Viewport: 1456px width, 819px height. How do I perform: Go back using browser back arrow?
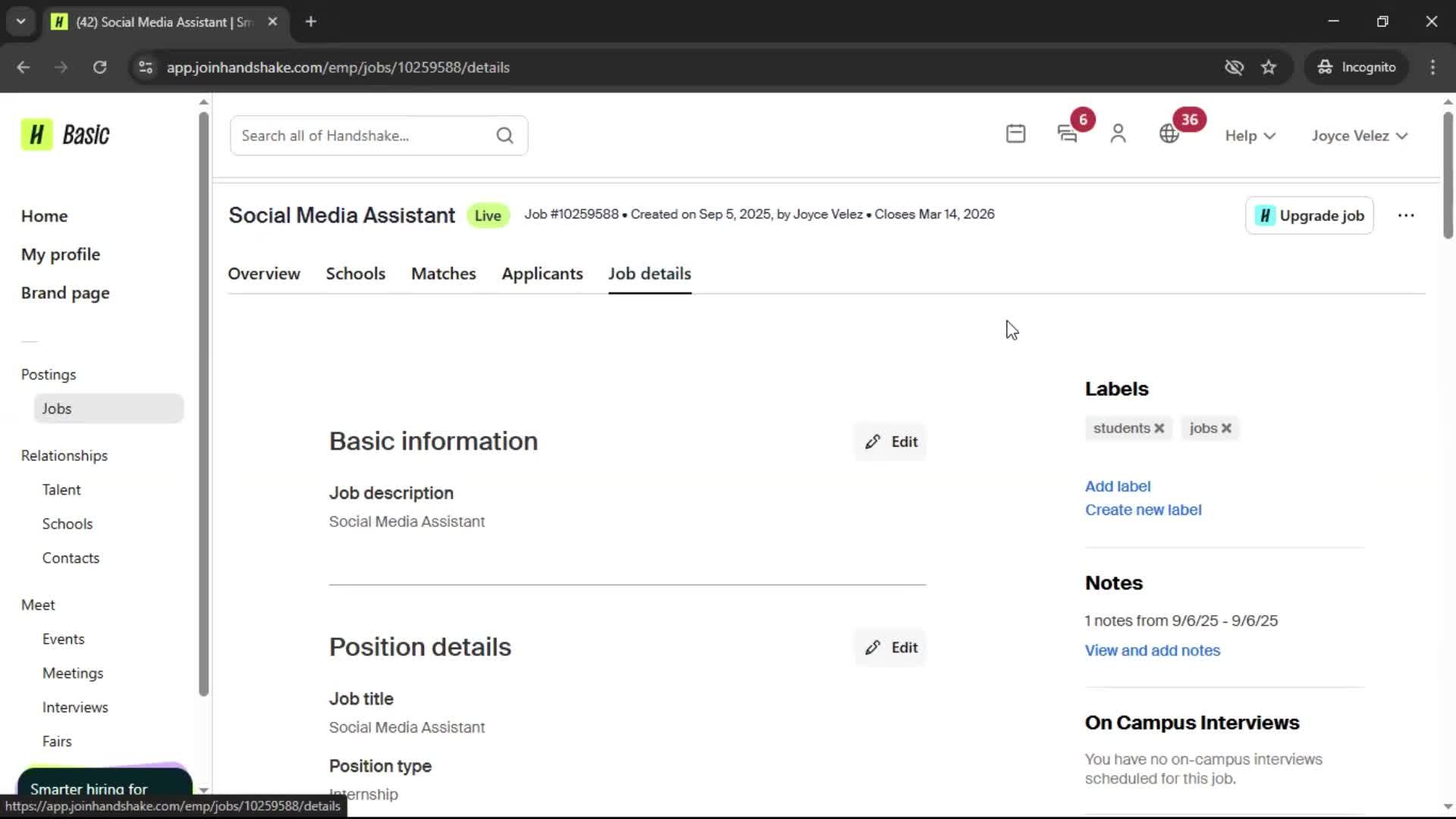[24, 67]
